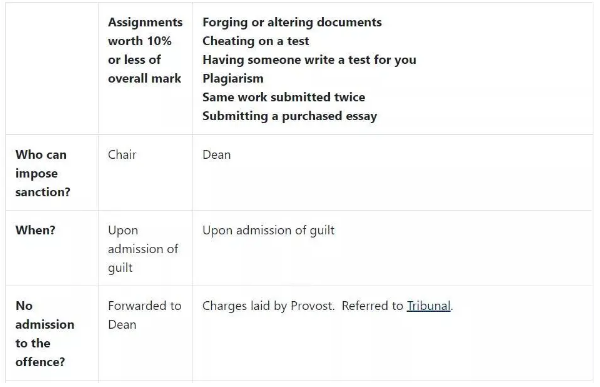Screen dimensions: 600x387
Task: Click 'Cheating on a test' line
Action: (x=256, y=41)
